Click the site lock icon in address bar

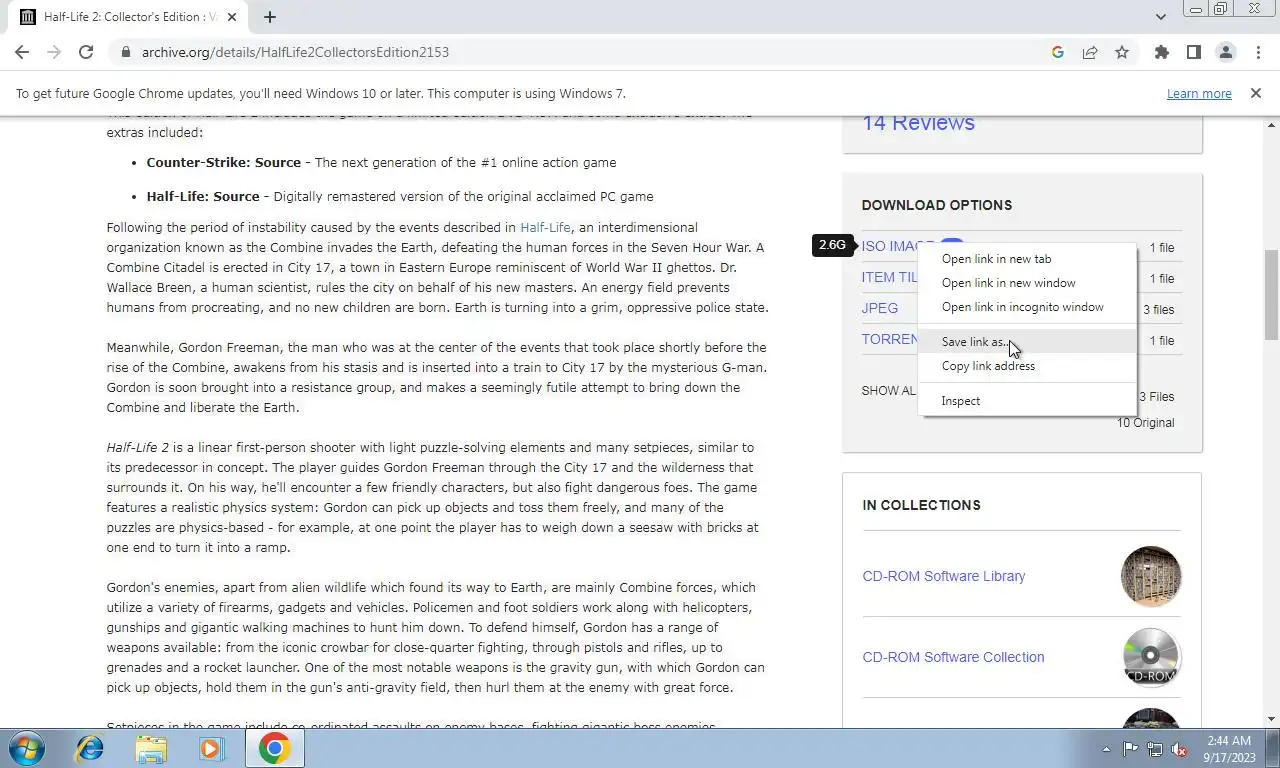(125, 52)
